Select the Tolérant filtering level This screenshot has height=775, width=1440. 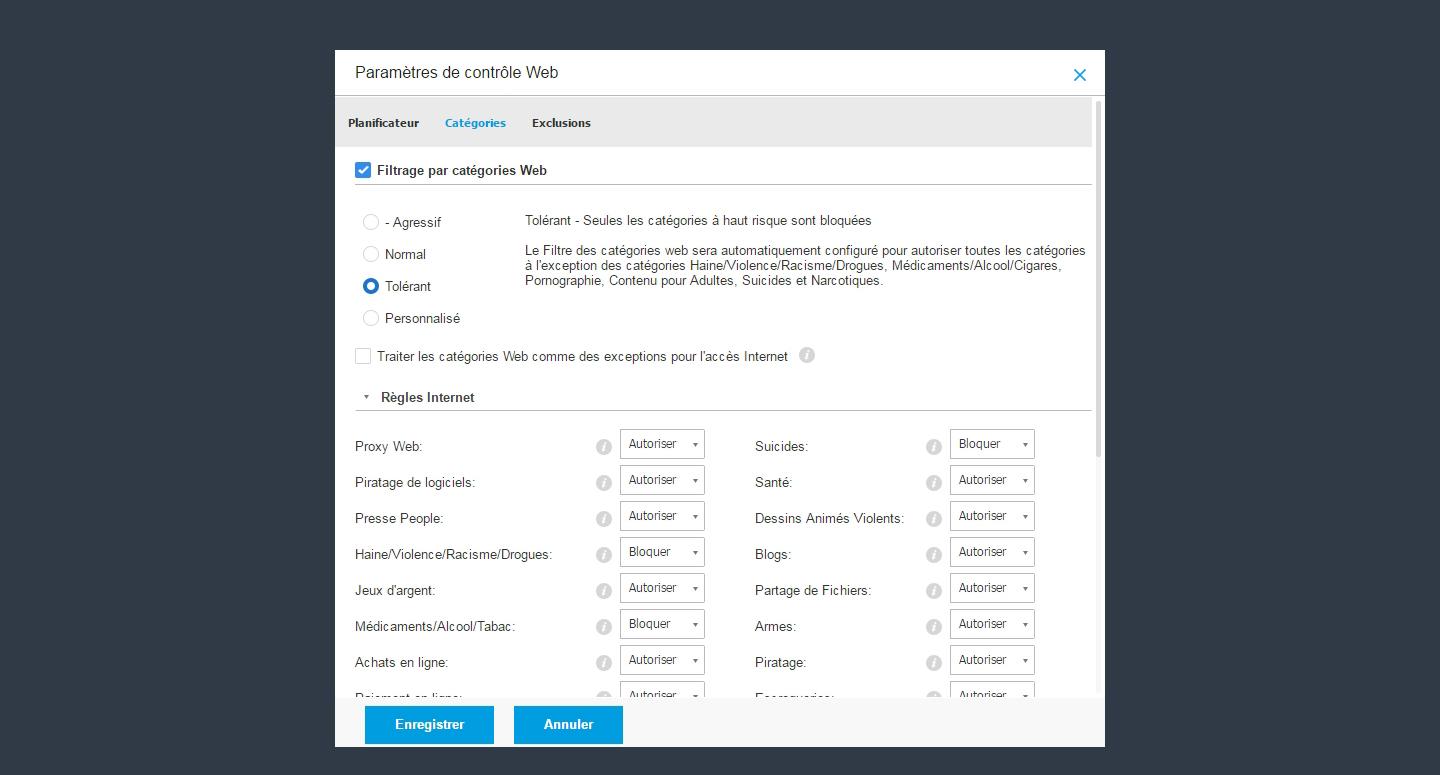coord(371,286)
